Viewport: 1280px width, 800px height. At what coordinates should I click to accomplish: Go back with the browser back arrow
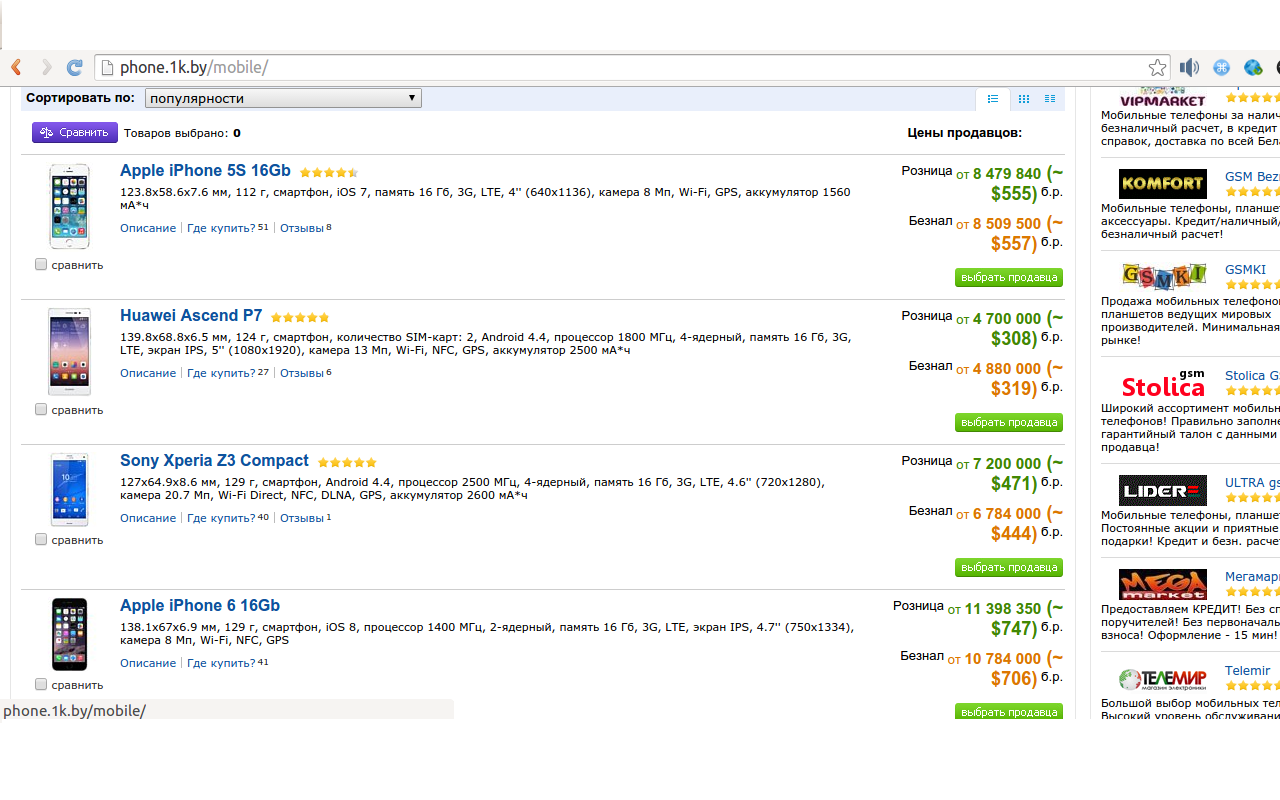click(x=16, y=68)
